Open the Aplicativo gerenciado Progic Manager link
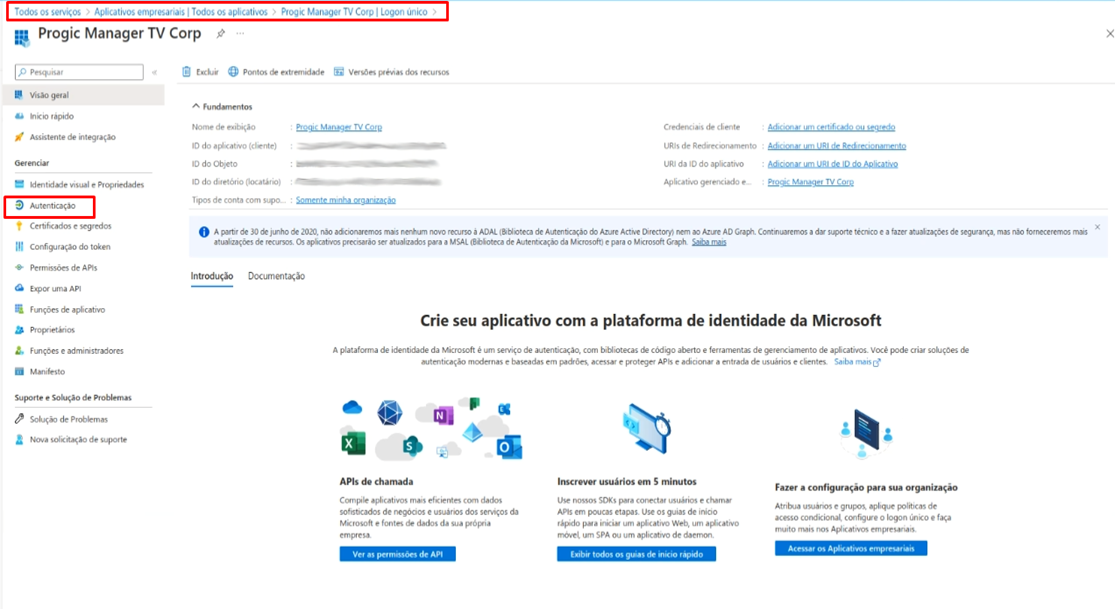Image resolution: width=1115 pixels, height=609 pixels. tap(811, 182)
